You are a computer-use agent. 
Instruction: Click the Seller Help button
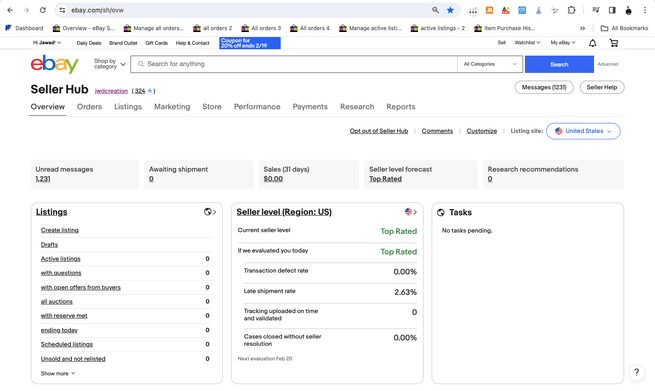point(602,87)
